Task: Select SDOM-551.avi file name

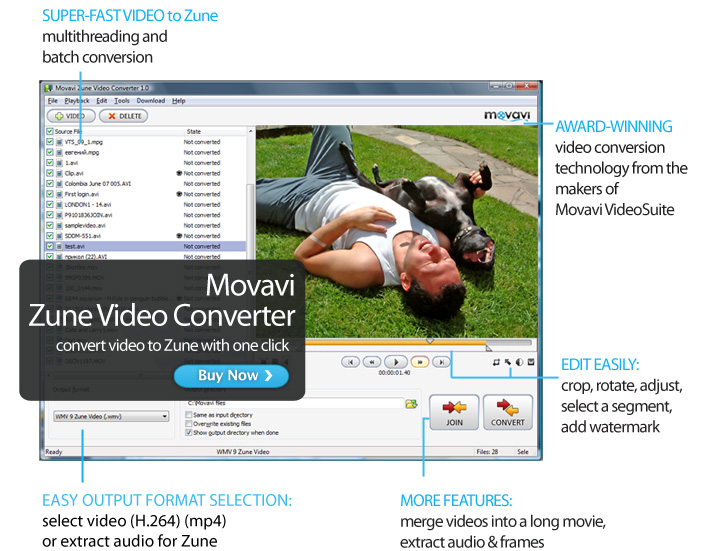Action: (83, 236)
